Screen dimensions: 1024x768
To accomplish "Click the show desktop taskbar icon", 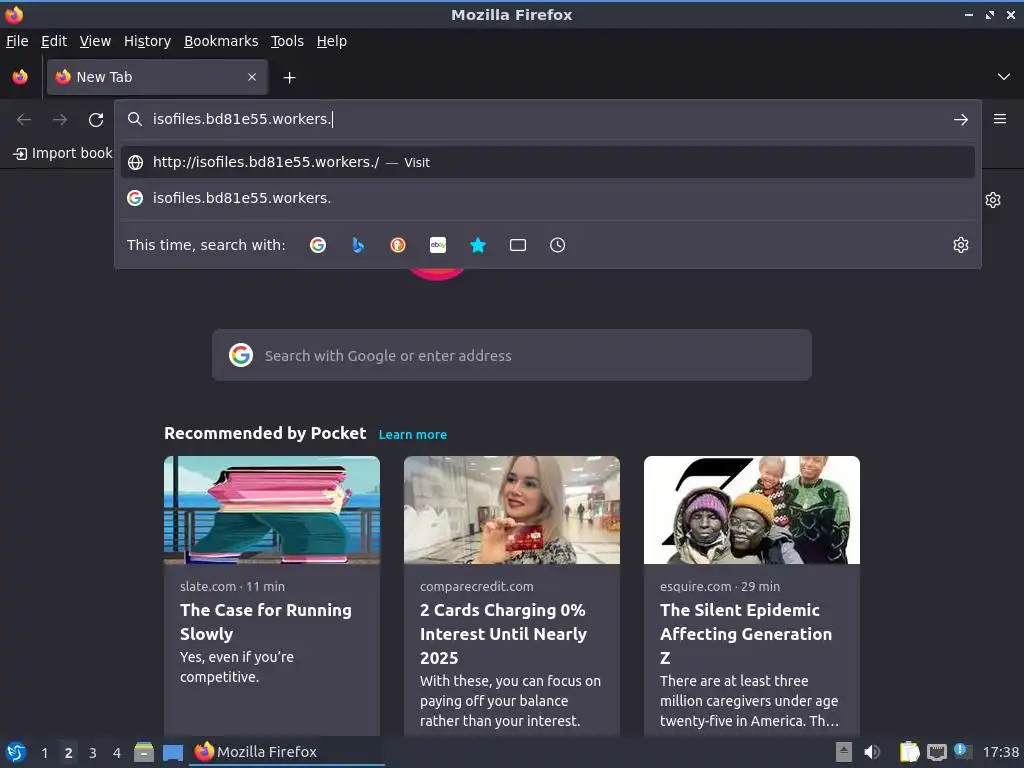I will coord(172,753).
